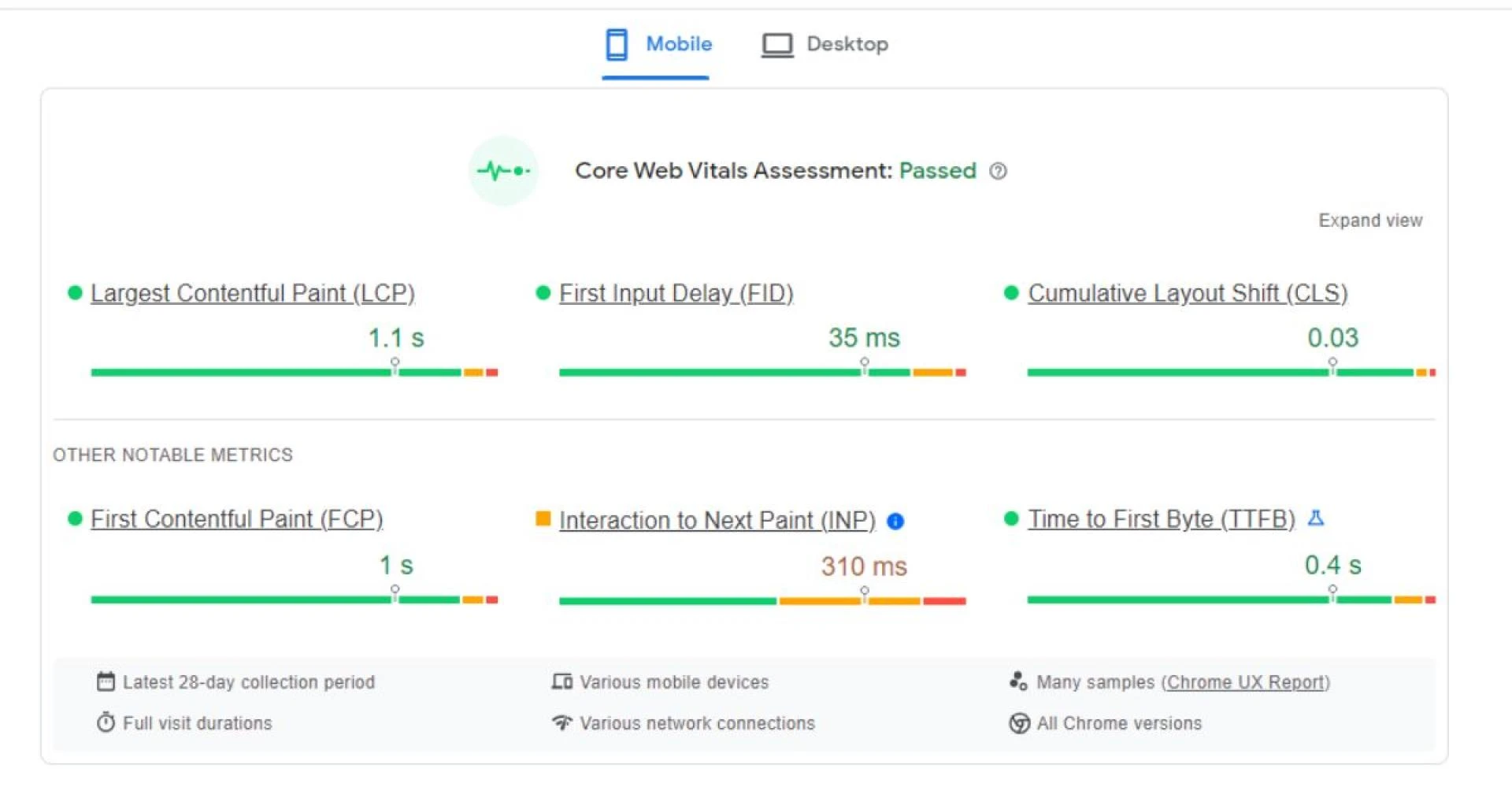Viewport: 1512px width, 791px height.
Task: Click the wifi icon for network connections
Action: click(561, 722)
